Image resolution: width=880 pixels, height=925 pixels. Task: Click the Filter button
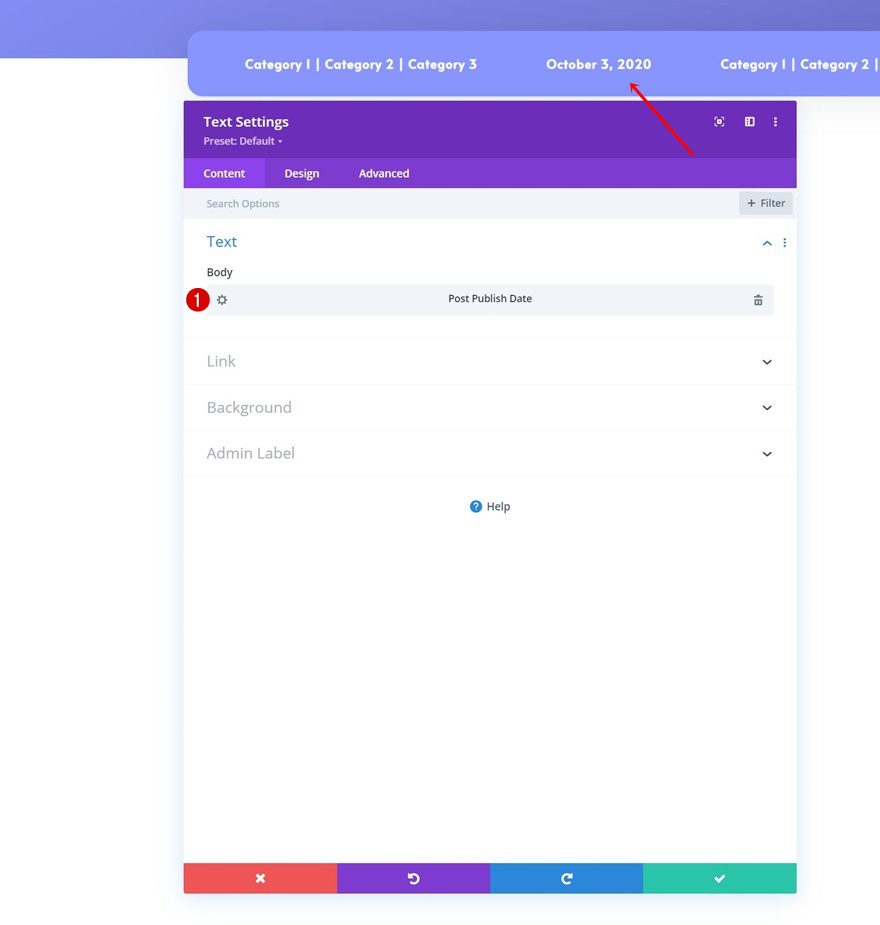(x=765, y=202)
